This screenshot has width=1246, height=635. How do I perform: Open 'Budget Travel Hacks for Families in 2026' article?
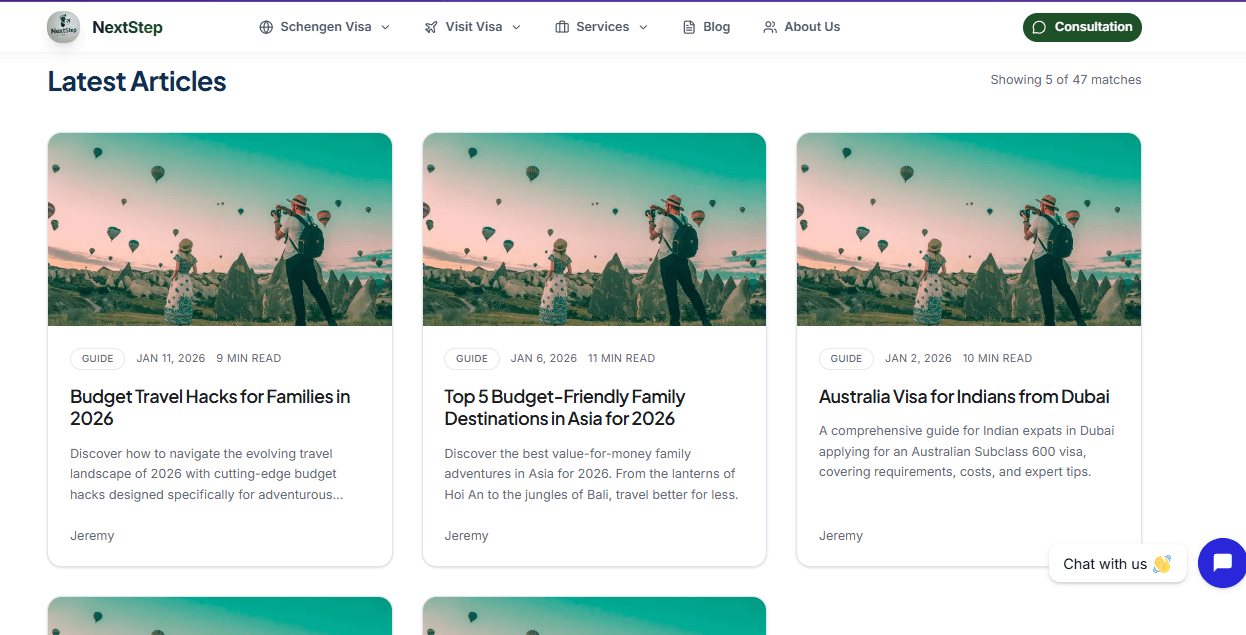pyautogui.click(x=210, y=407)
